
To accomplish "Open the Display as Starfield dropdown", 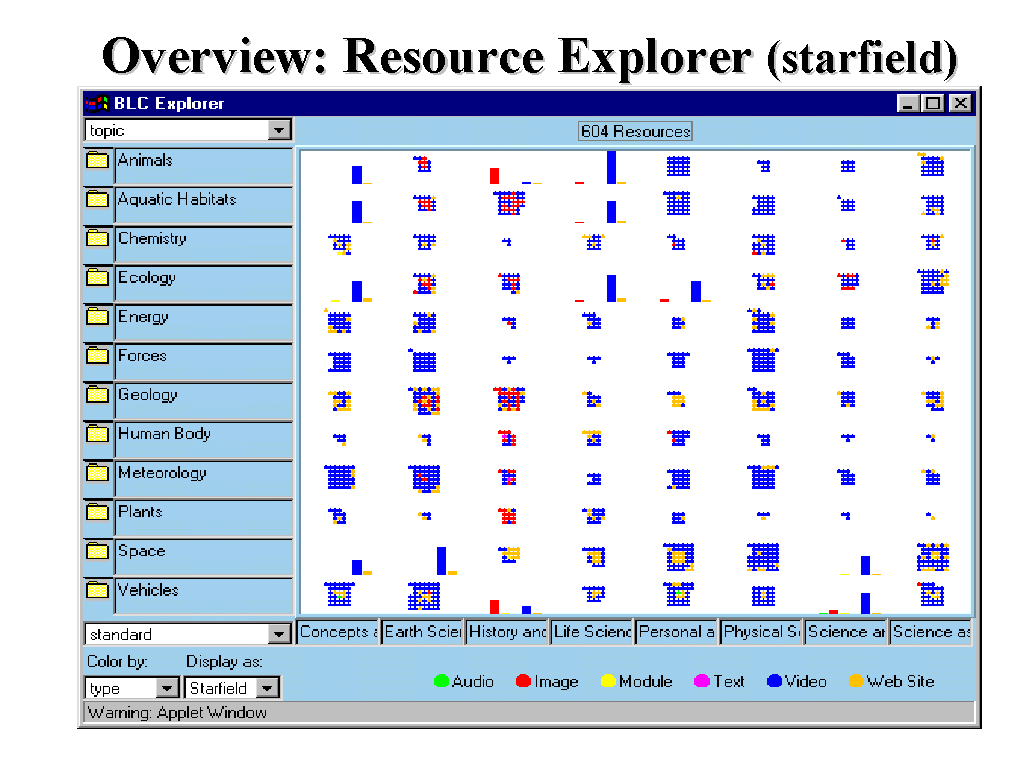I will (x=267, y=688).
